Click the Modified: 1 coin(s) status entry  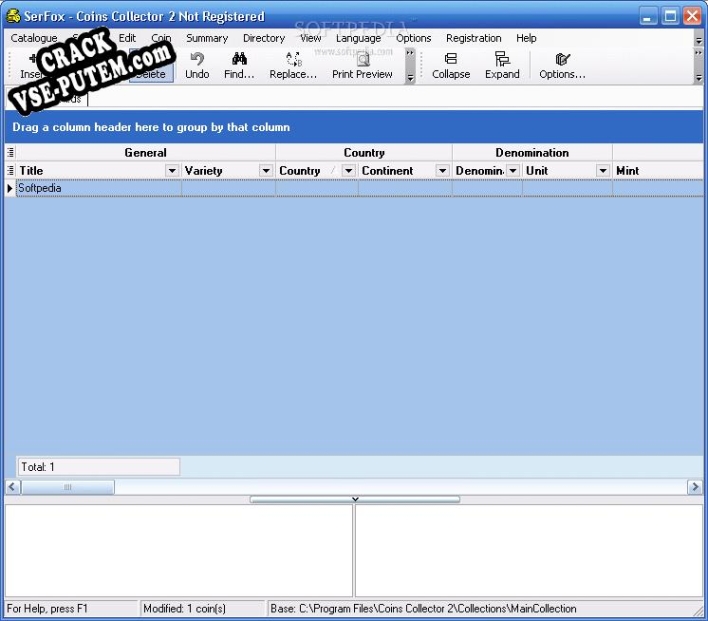coord(202,609)
